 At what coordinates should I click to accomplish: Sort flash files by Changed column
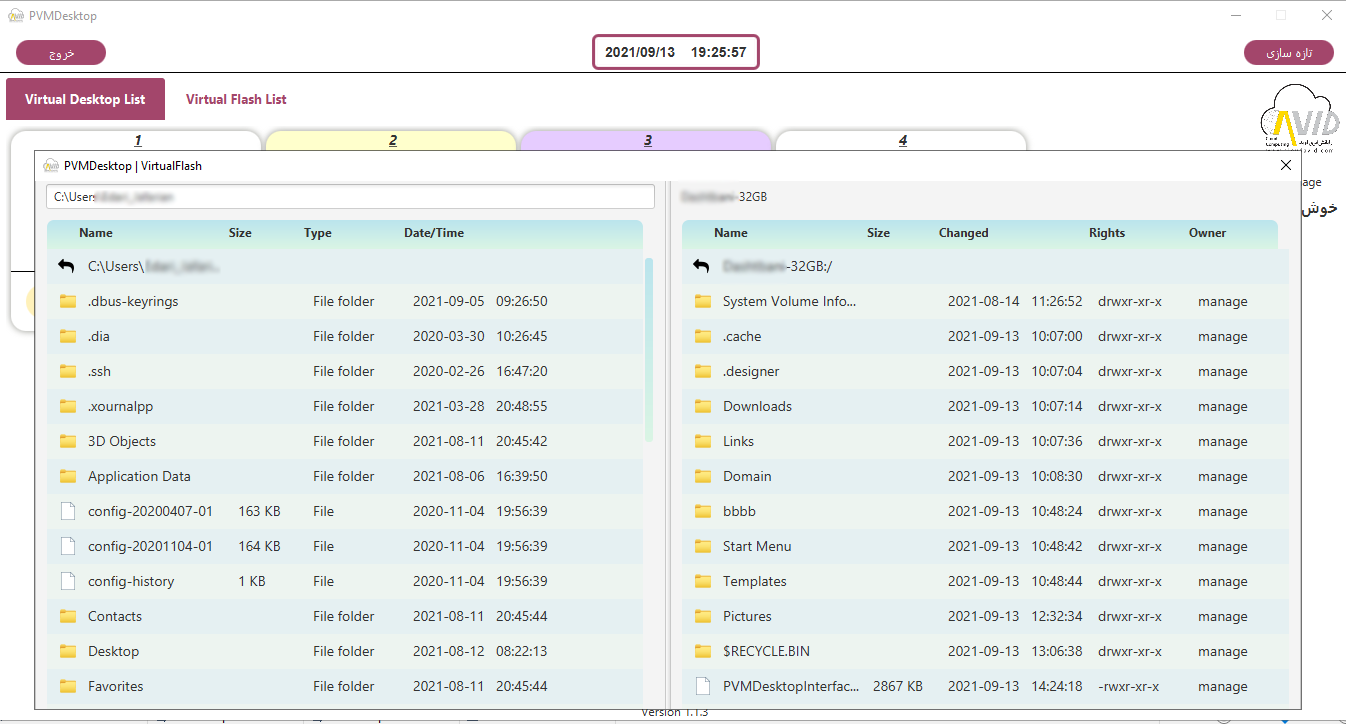click(964, 233)
